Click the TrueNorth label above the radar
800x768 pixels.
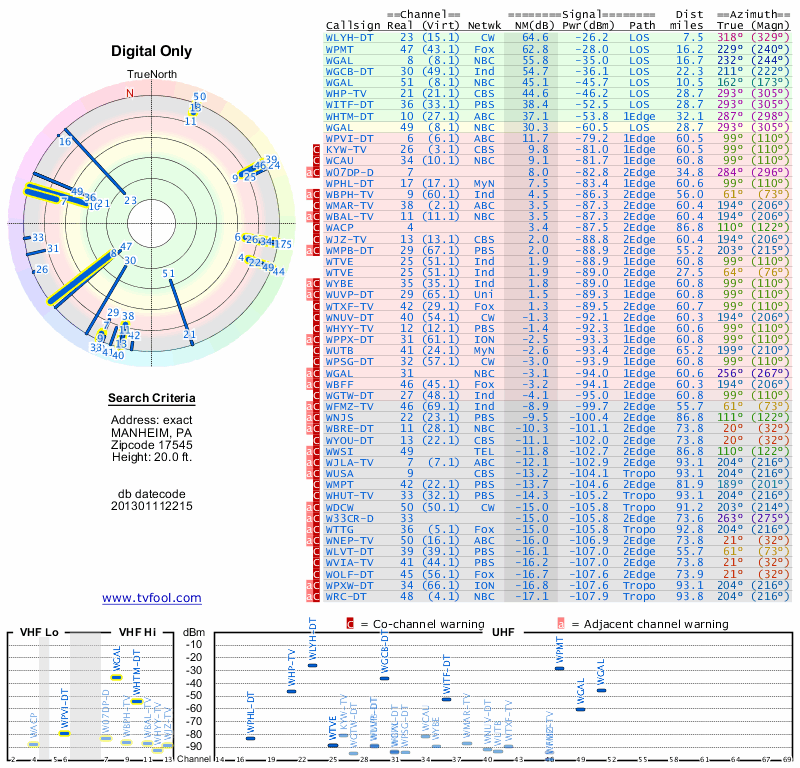152,75
